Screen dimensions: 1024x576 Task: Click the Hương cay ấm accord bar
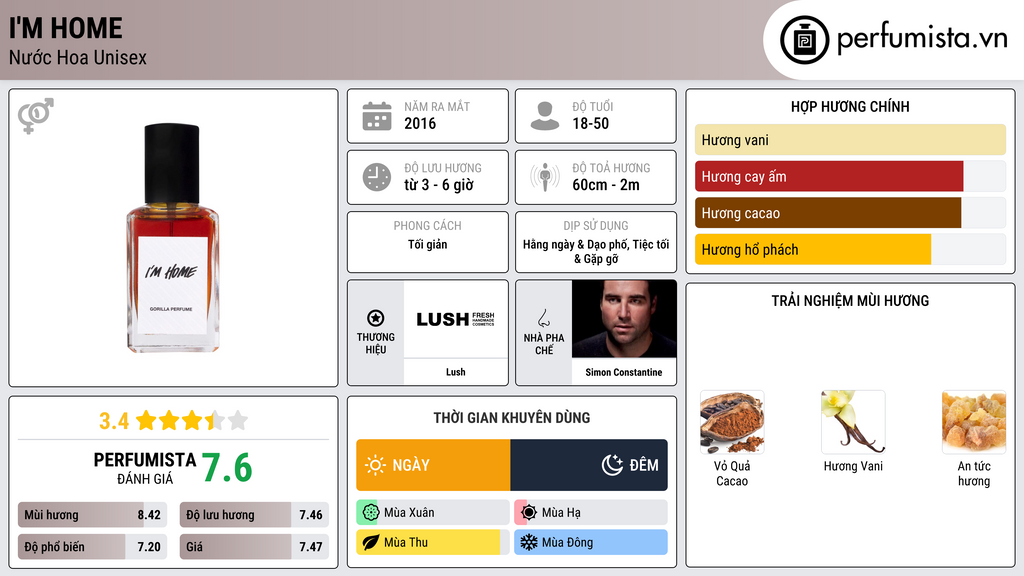850,176
